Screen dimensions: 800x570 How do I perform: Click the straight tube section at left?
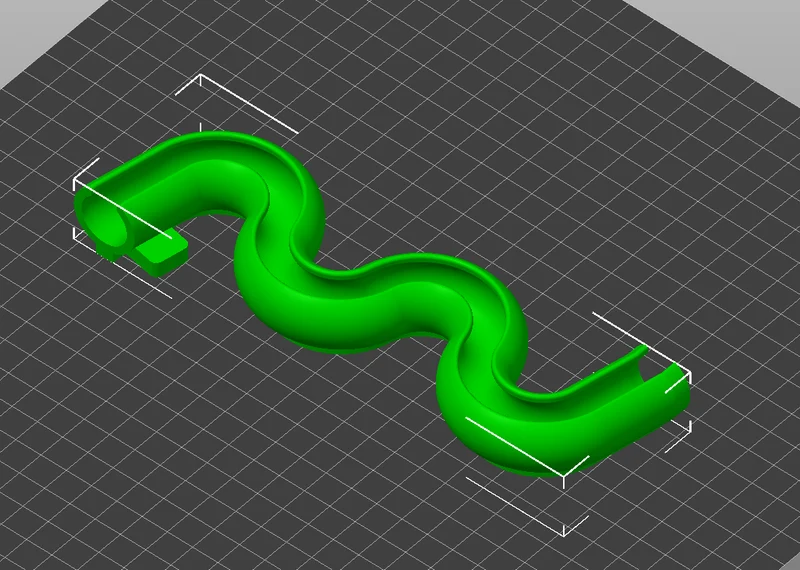tap(148, 186)
